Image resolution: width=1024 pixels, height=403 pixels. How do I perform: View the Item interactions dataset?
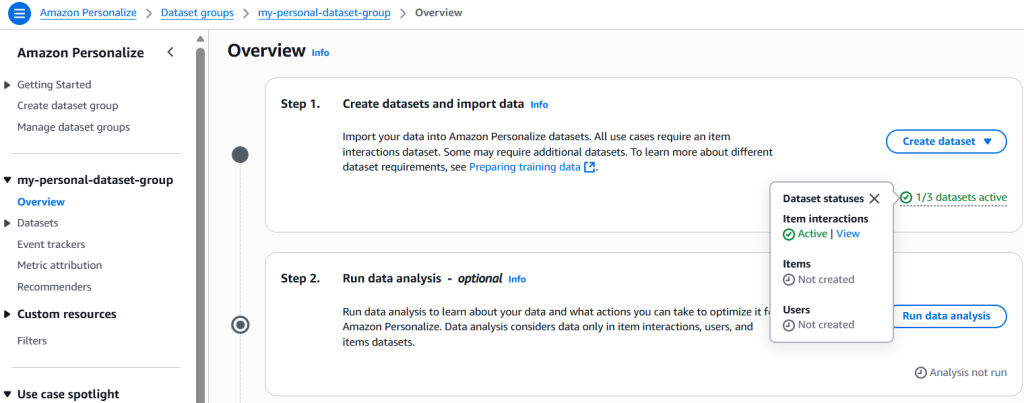[x=848, y=234]
